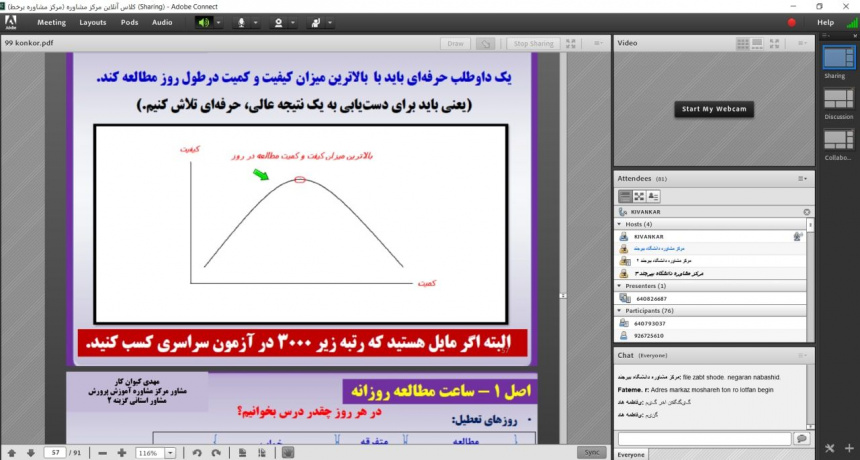Switch to the Discussion layout thumbnail

pos(839,99)
